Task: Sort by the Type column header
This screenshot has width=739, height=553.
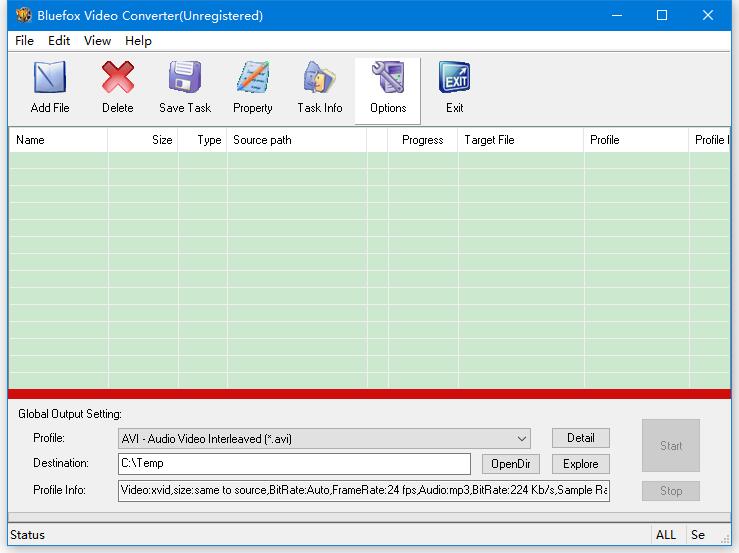Action: [202, 140]
